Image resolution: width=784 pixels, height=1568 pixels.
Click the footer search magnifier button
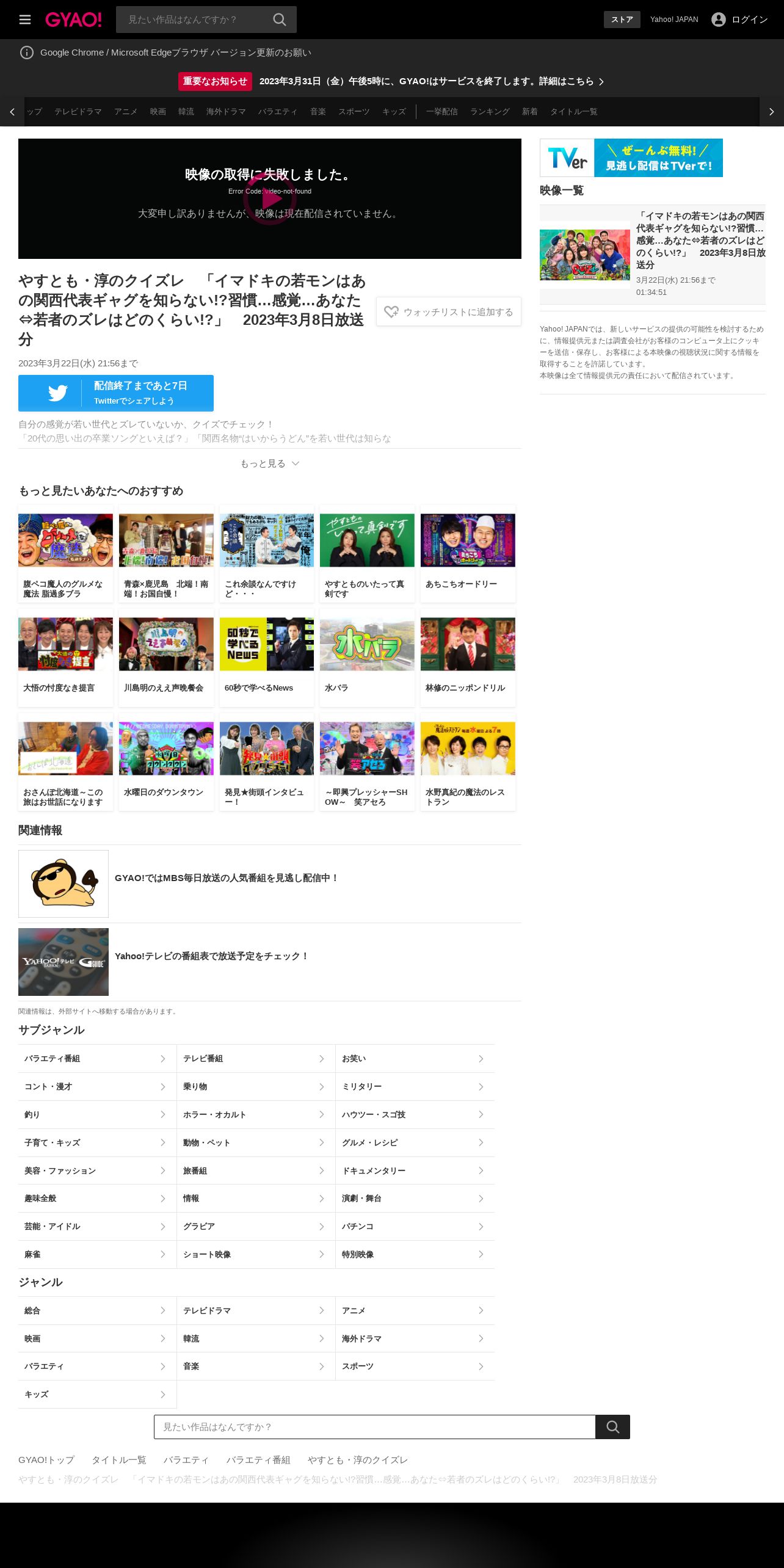tap(612, 1427)
